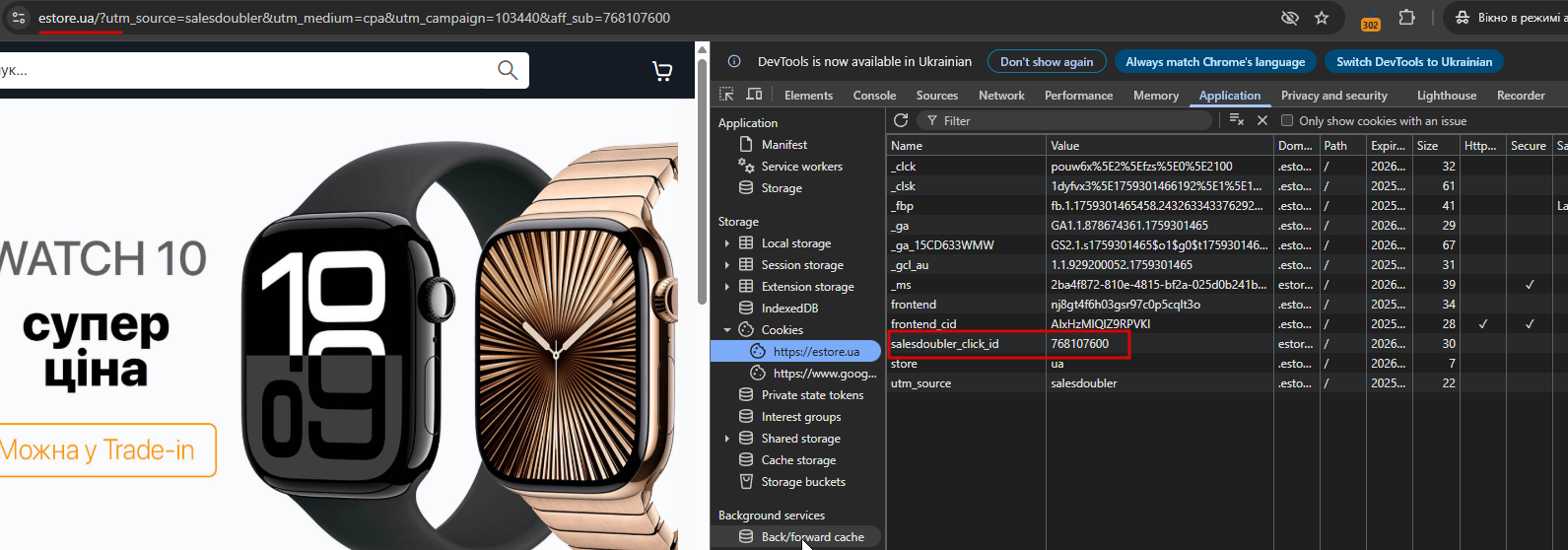Open Manifest in Application panel
The width and height of the screenshot is (1568, 550).
coord(784,145)
